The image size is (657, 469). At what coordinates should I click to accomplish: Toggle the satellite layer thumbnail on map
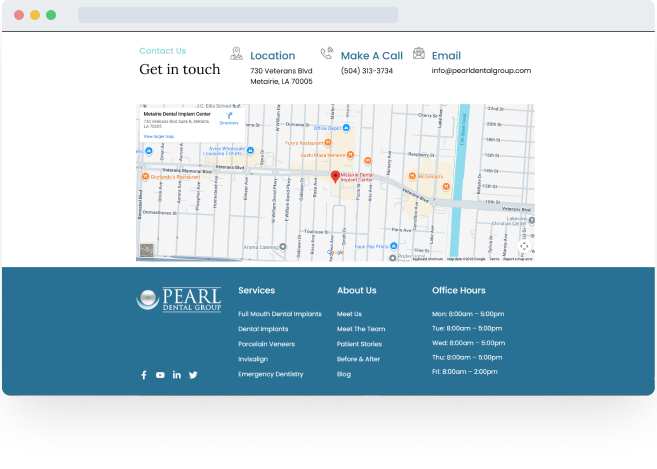click(x=147, y=251)
